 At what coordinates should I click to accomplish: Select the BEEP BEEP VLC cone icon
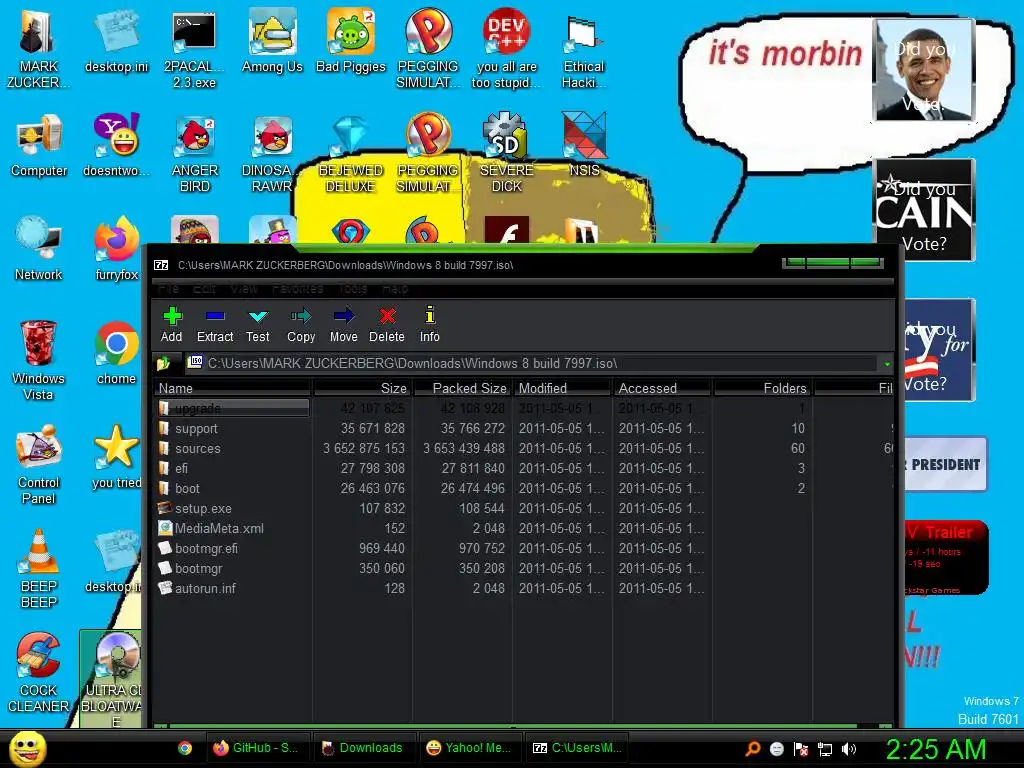(x=39, y=569)
